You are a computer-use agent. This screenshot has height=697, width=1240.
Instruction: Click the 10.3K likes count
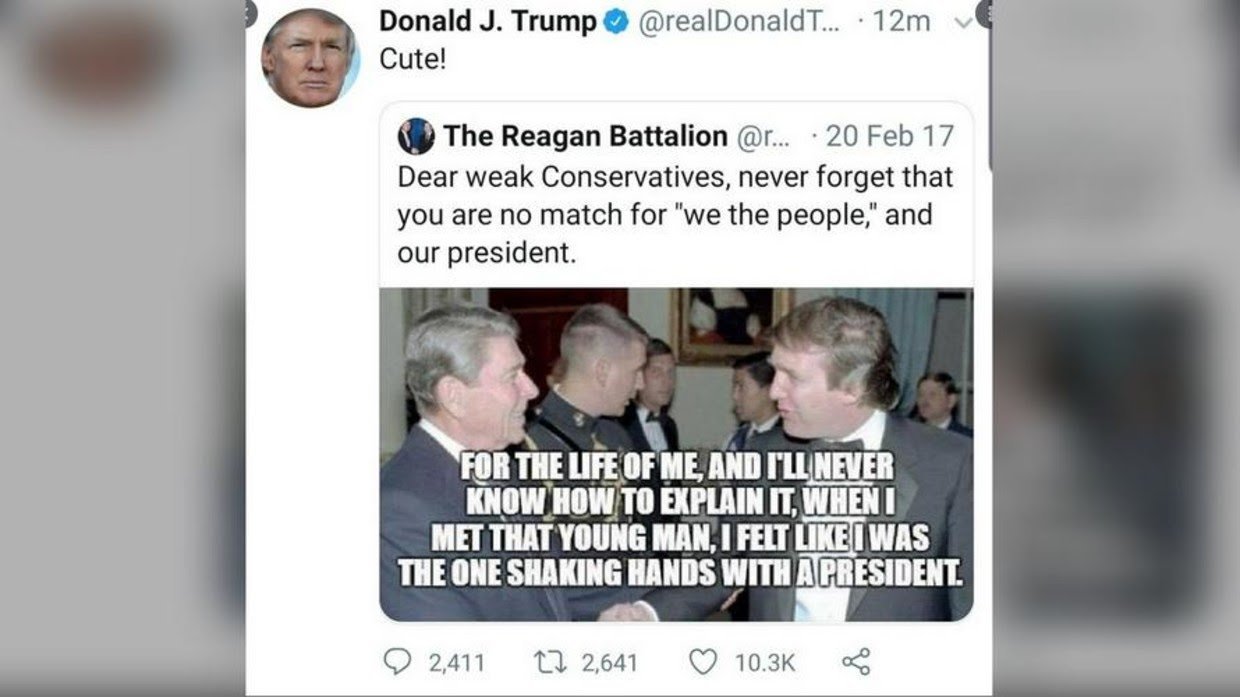click(x=765, y=663)
